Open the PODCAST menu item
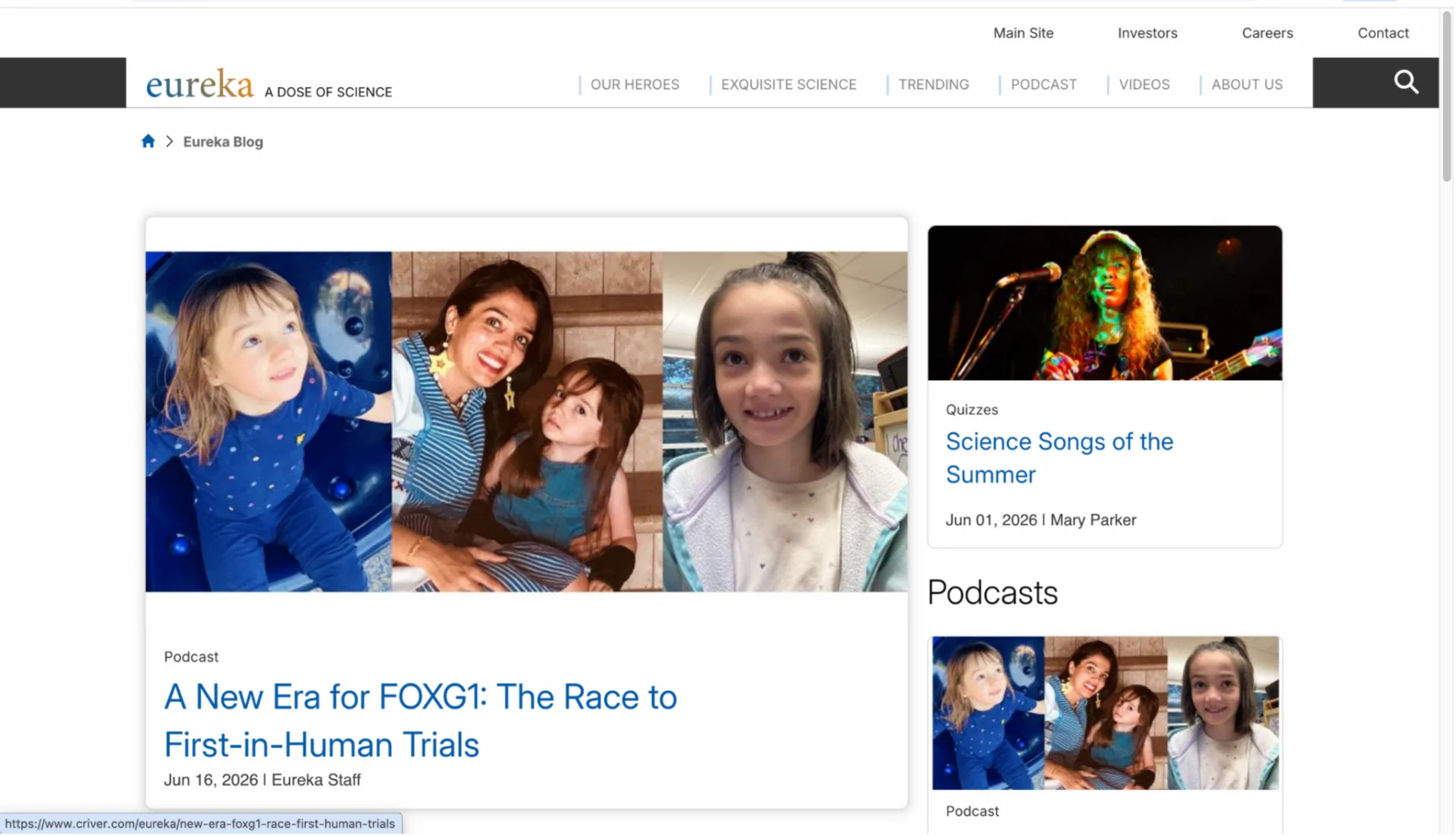Screen dimensions: 1456x836 (1044, 84)
